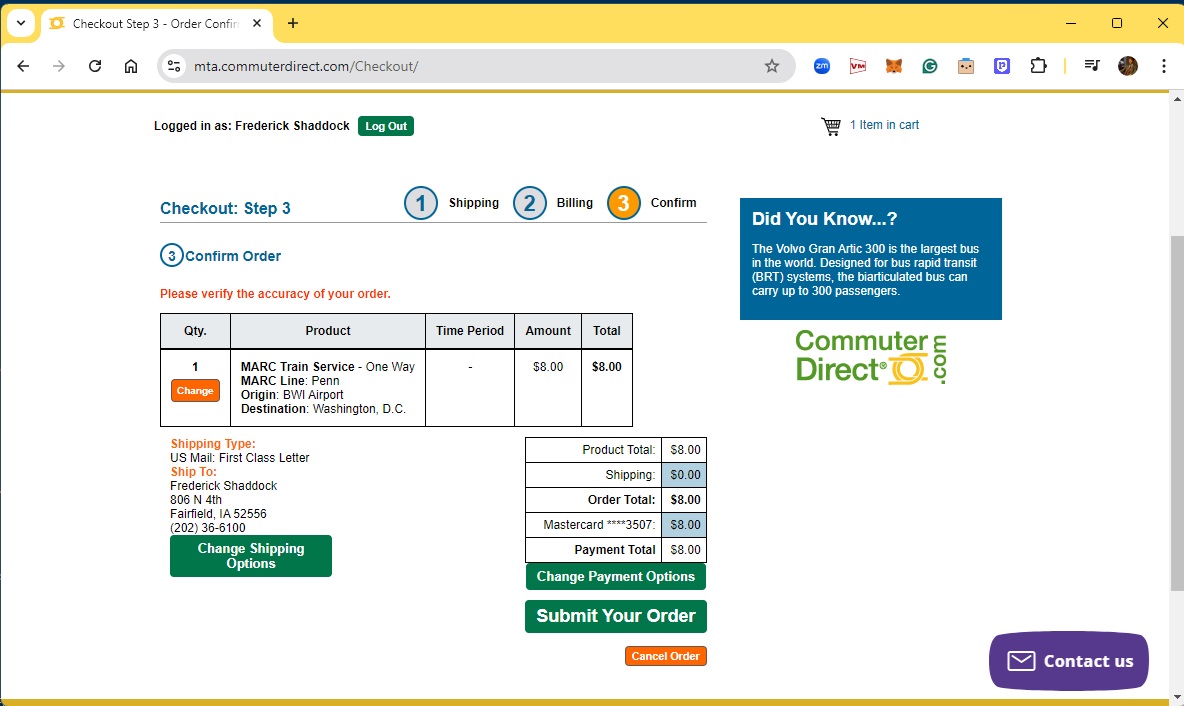Open the Chrome three-dot menu
1184x706 pixels.
point(1164,66)
